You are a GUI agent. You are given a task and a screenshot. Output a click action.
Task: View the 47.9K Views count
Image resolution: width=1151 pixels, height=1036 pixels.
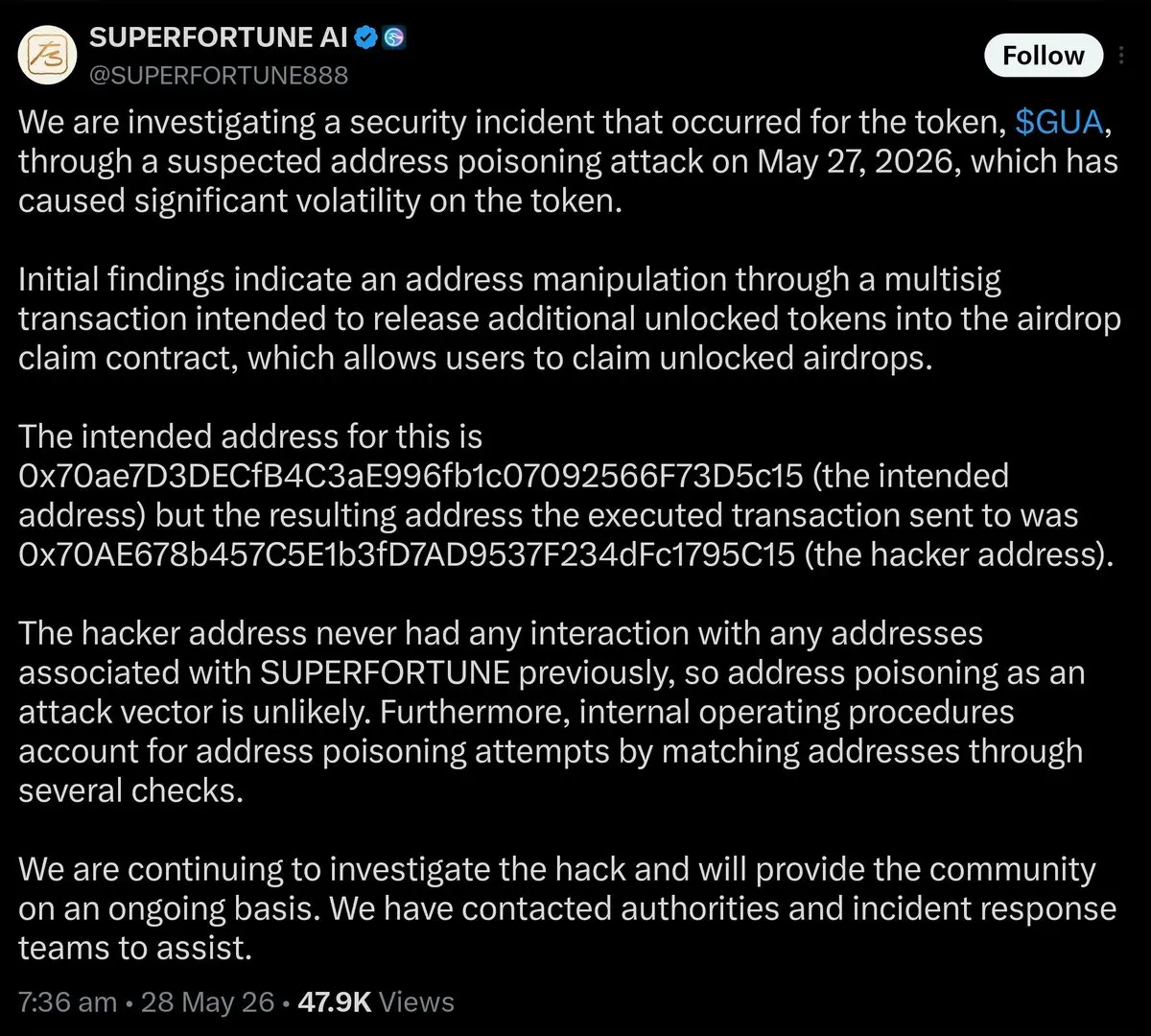coord(376,1002)
